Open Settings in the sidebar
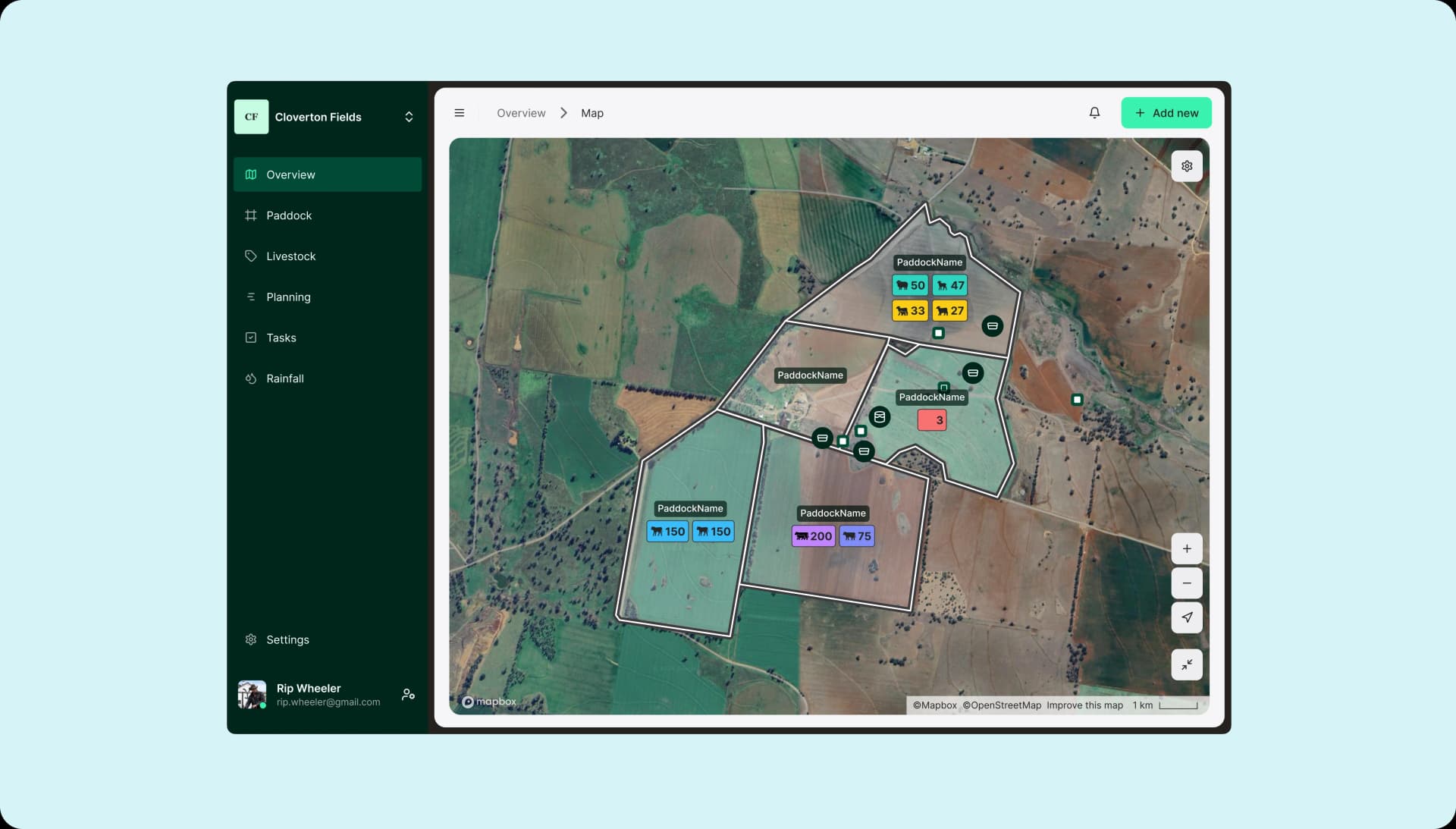 pos(328,639)
